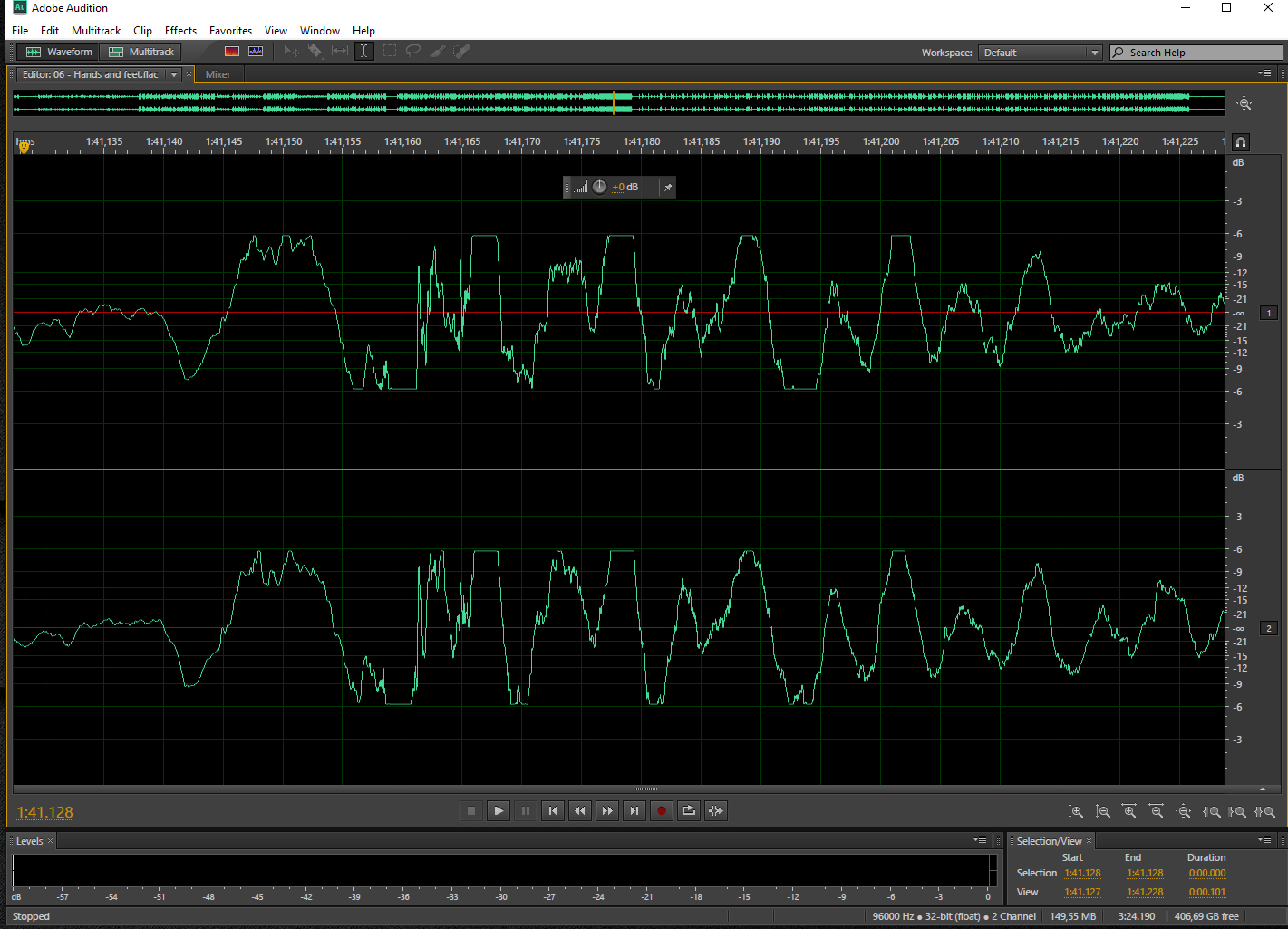Image resolution: width=1288 pixels, height=929 pixels.
Task: Click the Zoom Out Full icon
Action: (x=1184, y=812)
